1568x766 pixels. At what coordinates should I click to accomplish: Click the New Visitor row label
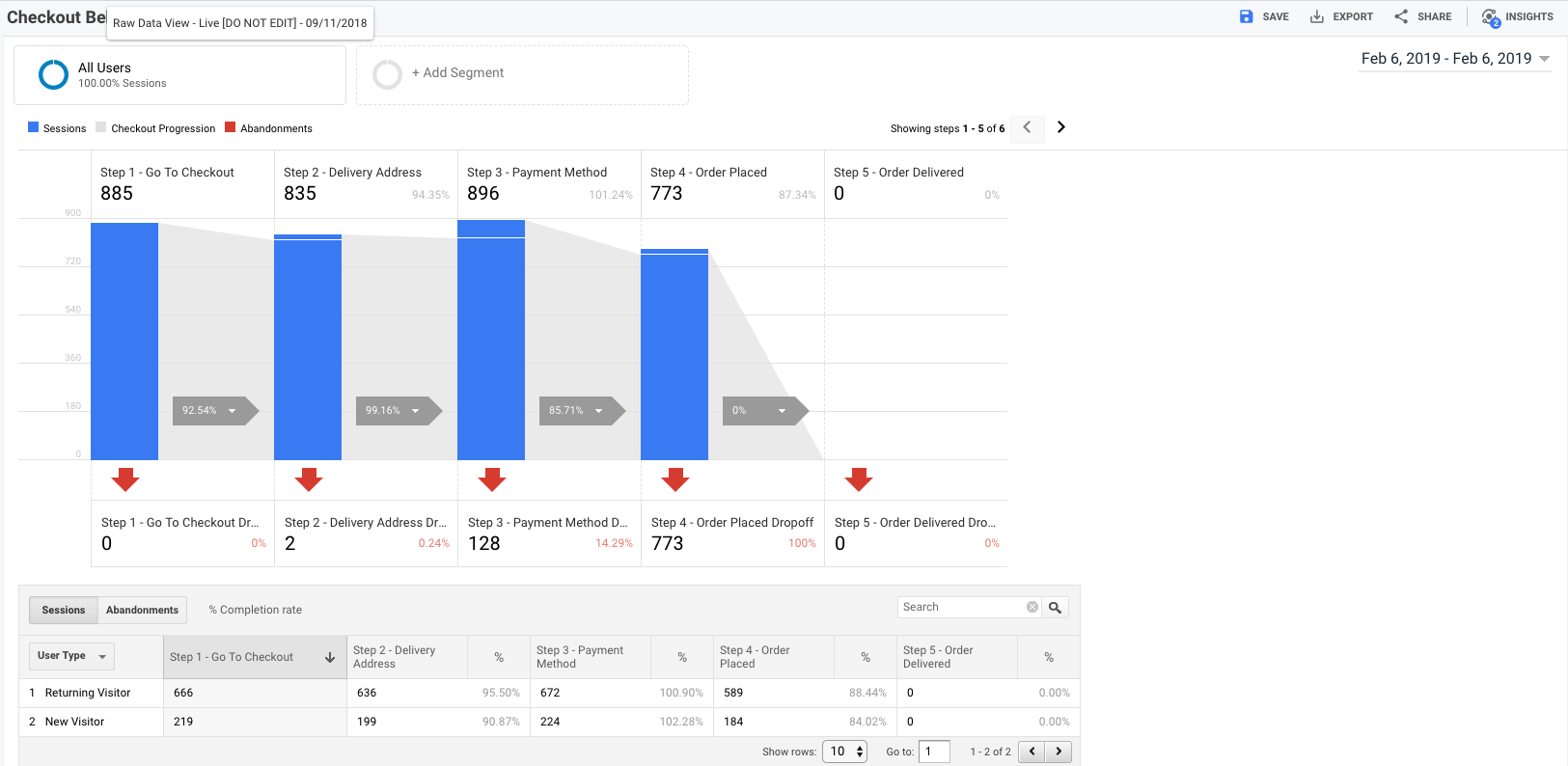tap(74, 722)
